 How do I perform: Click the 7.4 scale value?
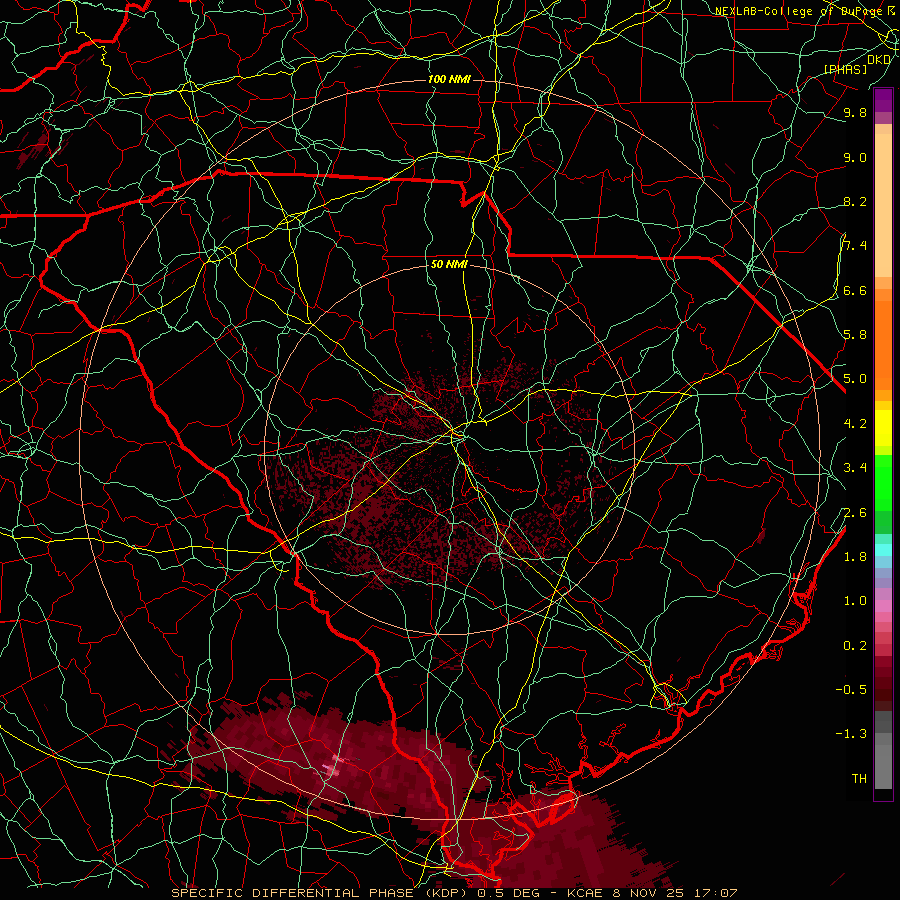855,246
